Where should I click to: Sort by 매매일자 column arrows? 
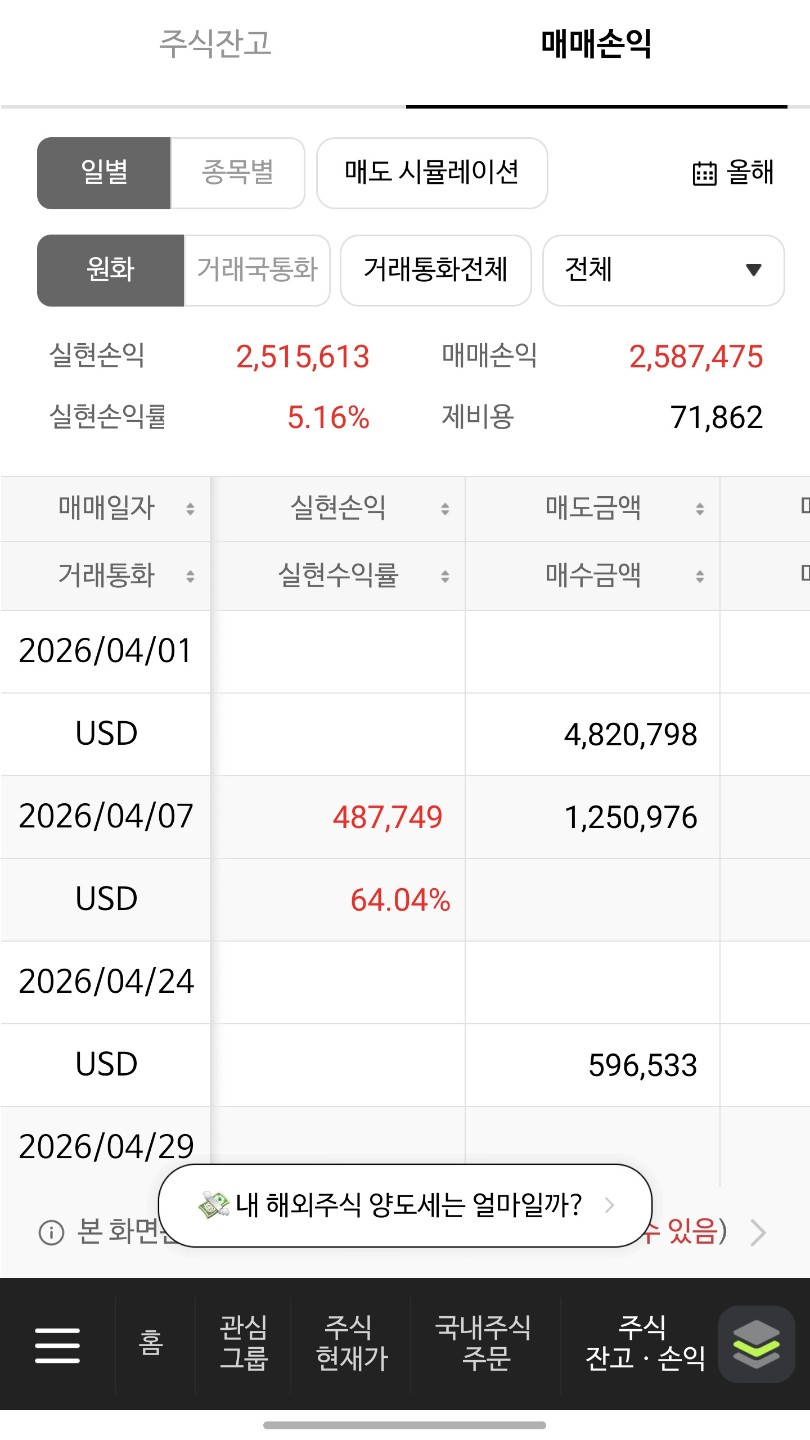pos(190,509)
